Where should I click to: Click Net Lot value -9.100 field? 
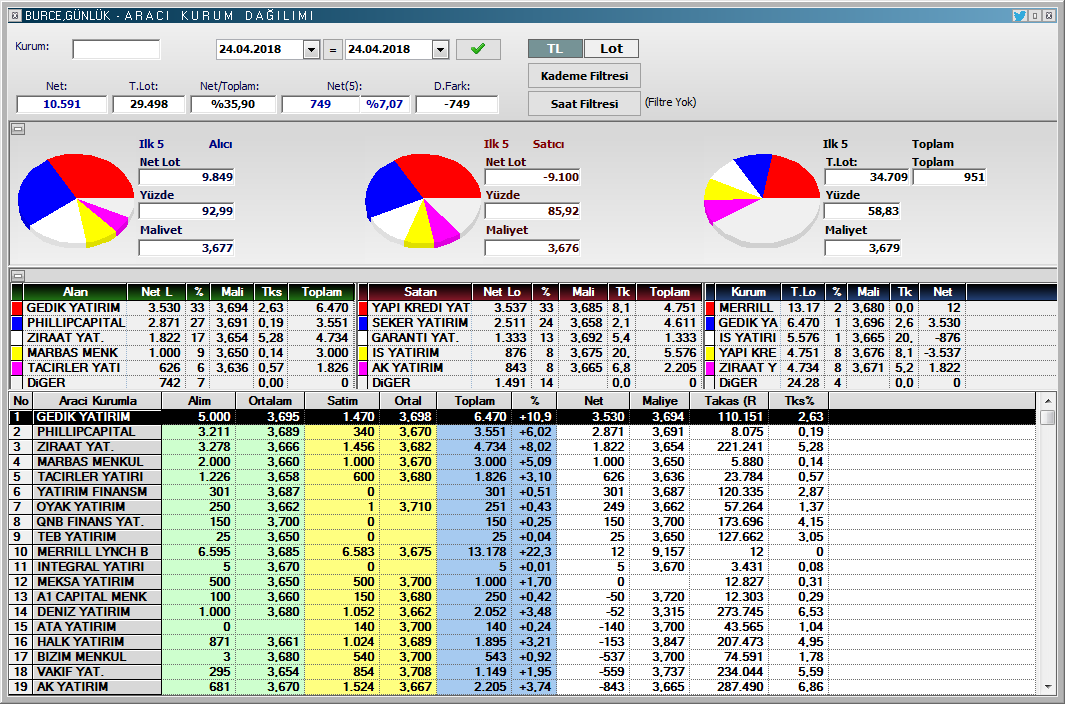tap(532, 177)
